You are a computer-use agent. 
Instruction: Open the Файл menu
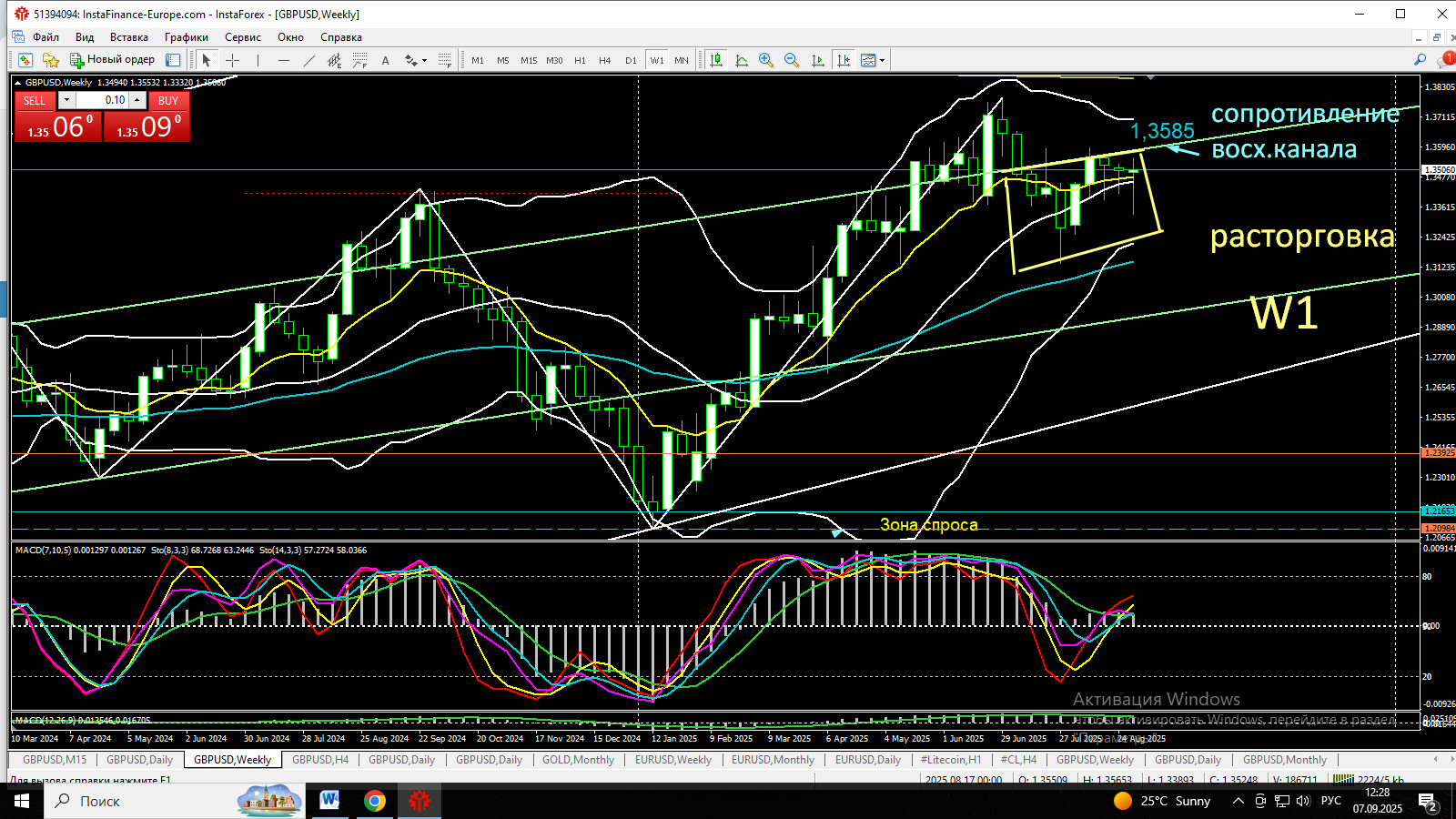coord(45,37)
